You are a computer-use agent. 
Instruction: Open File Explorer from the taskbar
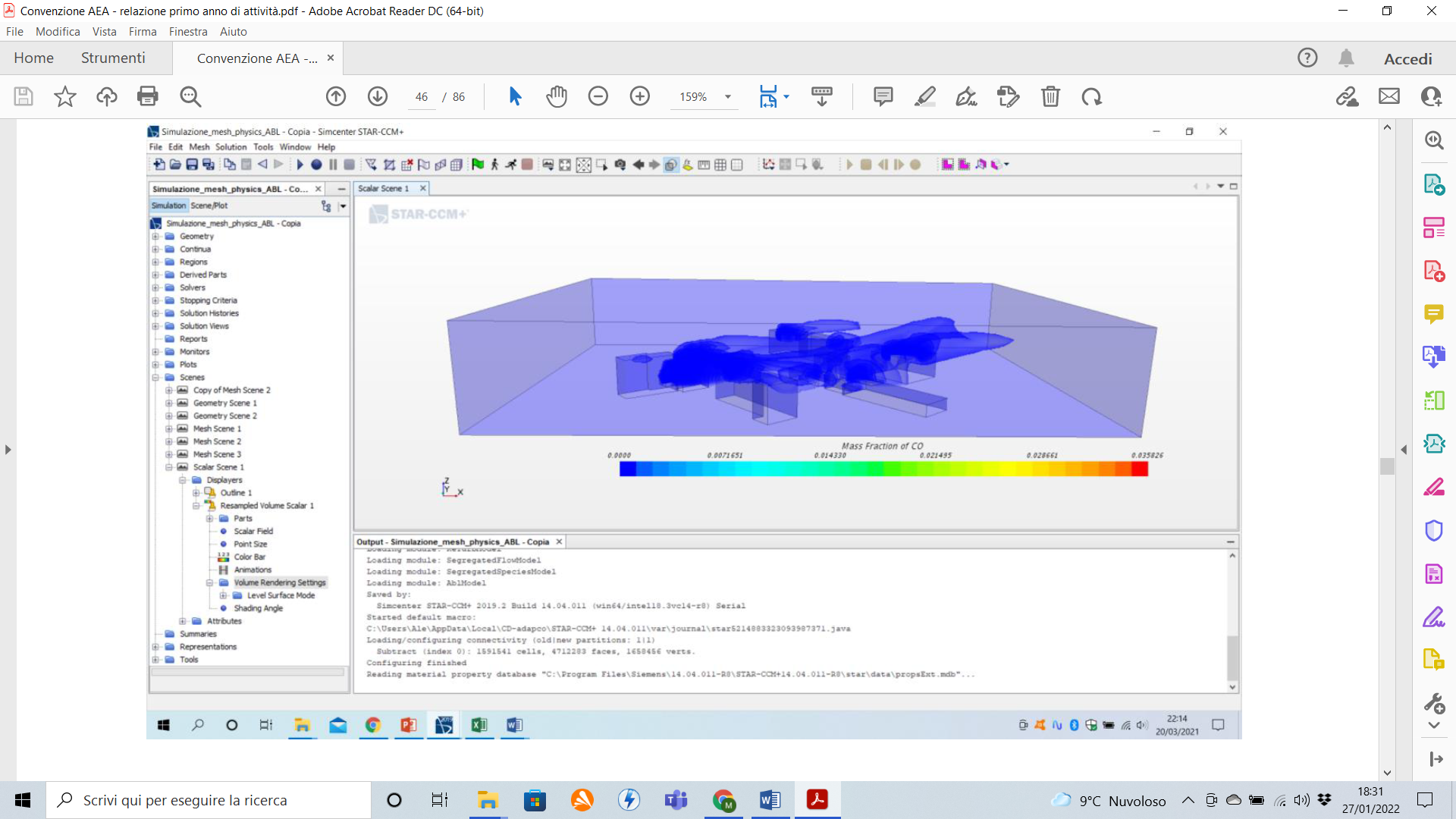[487, 800]
